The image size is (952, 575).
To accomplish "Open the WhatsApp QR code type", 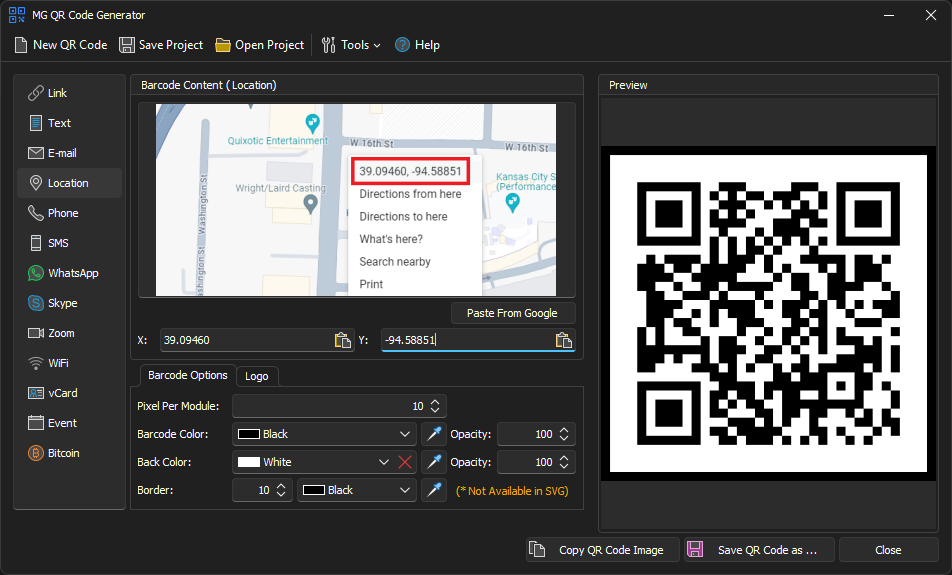I will [x=69, y=273].
